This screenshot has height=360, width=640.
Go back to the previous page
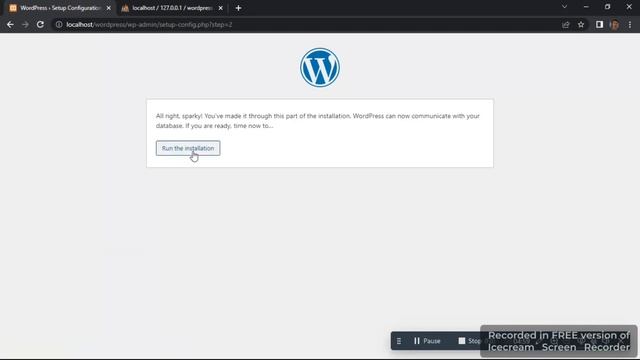coord(10,24)
